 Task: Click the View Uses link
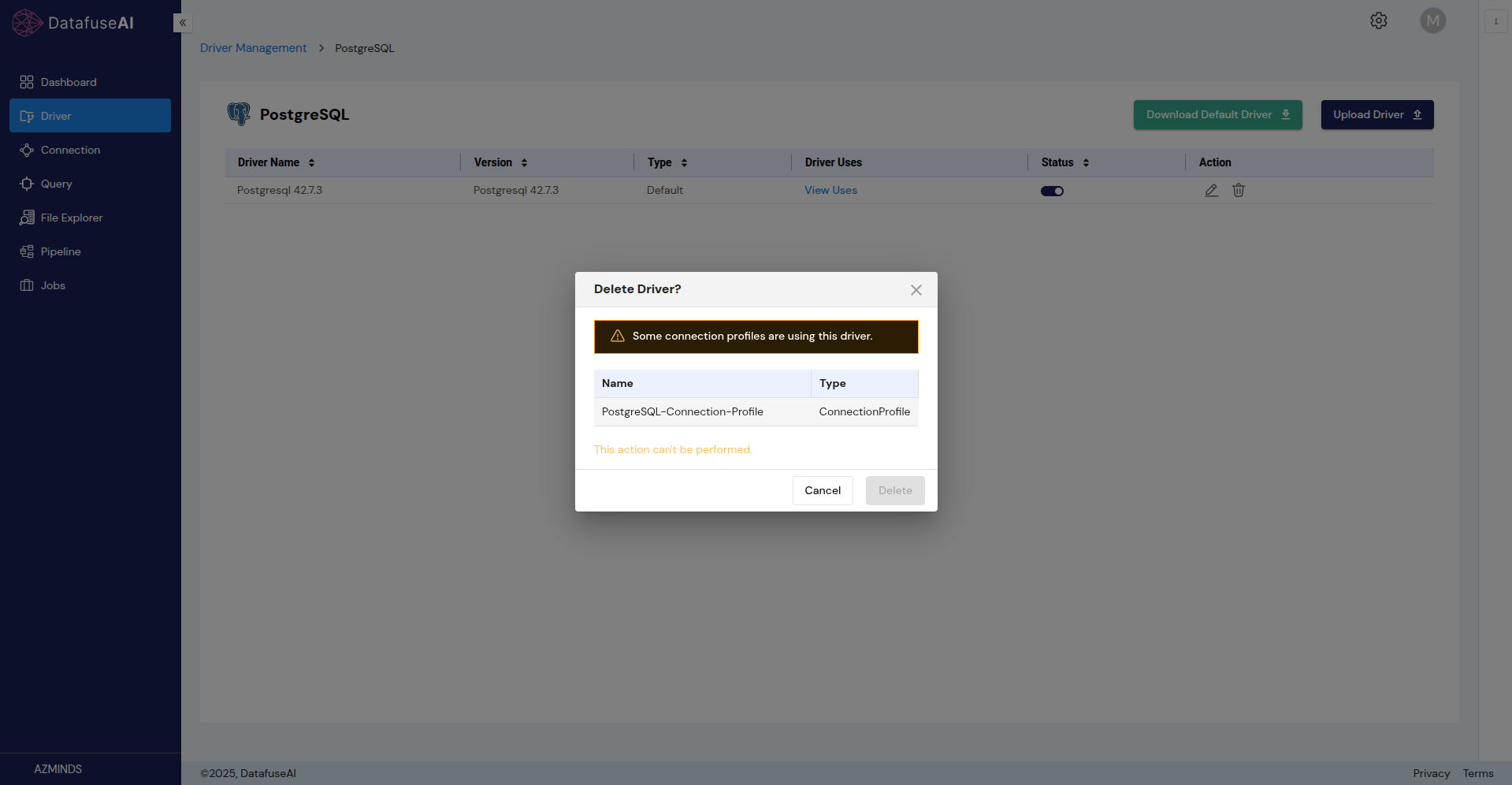pyautogui.click(x=830, y=190)
